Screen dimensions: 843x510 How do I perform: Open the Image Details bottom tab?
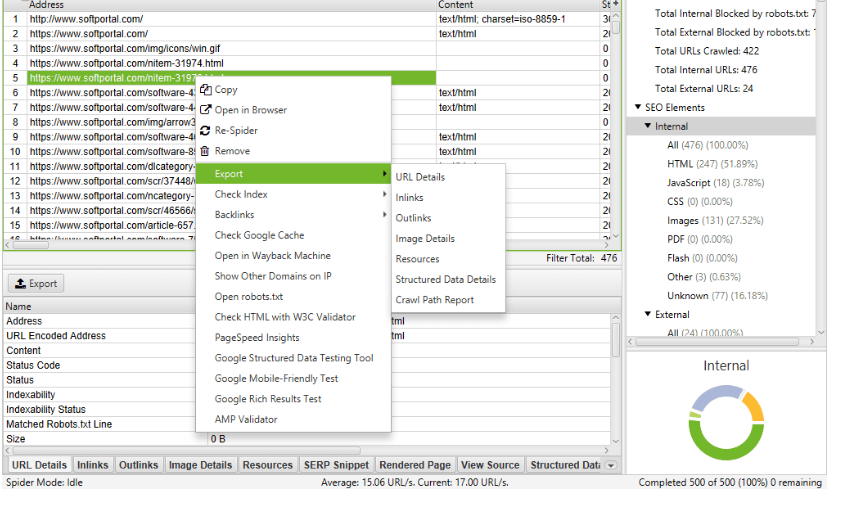(x=201, y=465)
